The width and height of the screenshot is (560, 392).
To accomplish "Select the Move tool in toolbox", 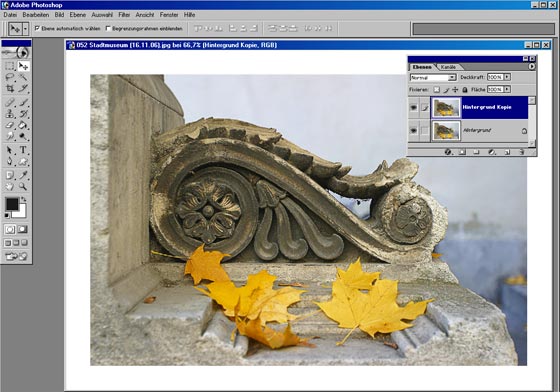I will [23, 66].
